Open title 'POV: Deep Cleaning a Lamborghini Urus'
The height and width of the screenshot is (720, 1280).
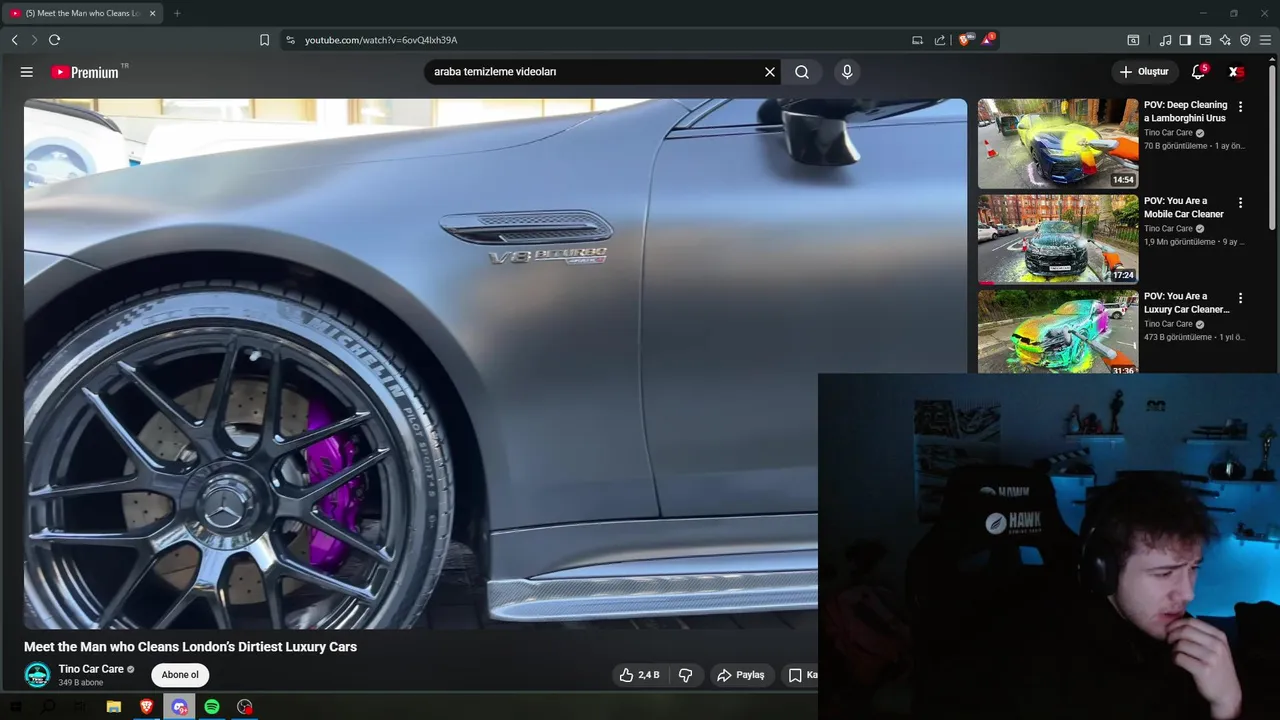click(x=1186, y=111)
